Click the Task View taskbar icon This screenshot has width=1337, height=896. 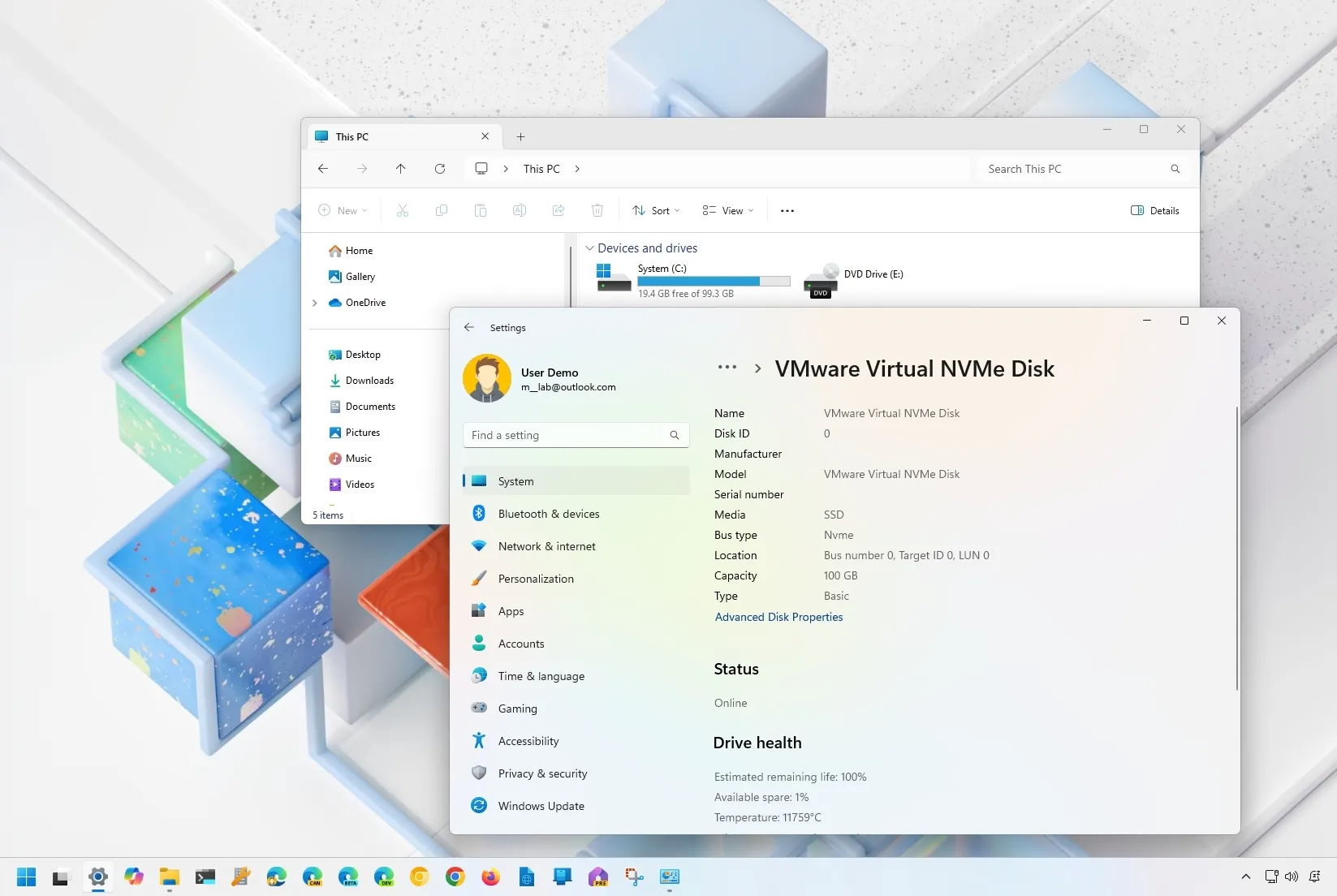pyautogui.click(x=61, y=877)
